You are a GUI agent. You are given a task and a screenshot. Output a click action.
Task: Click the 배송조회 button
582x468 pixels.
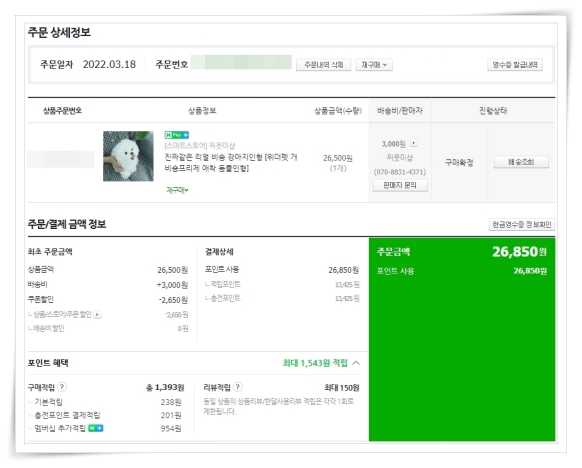tap(521, 162)
